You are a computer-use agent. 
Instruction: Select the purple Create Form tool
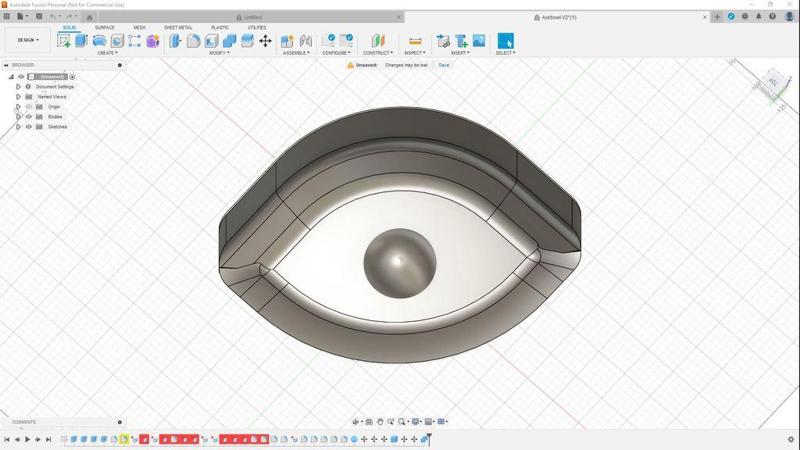tap(153, 41)
